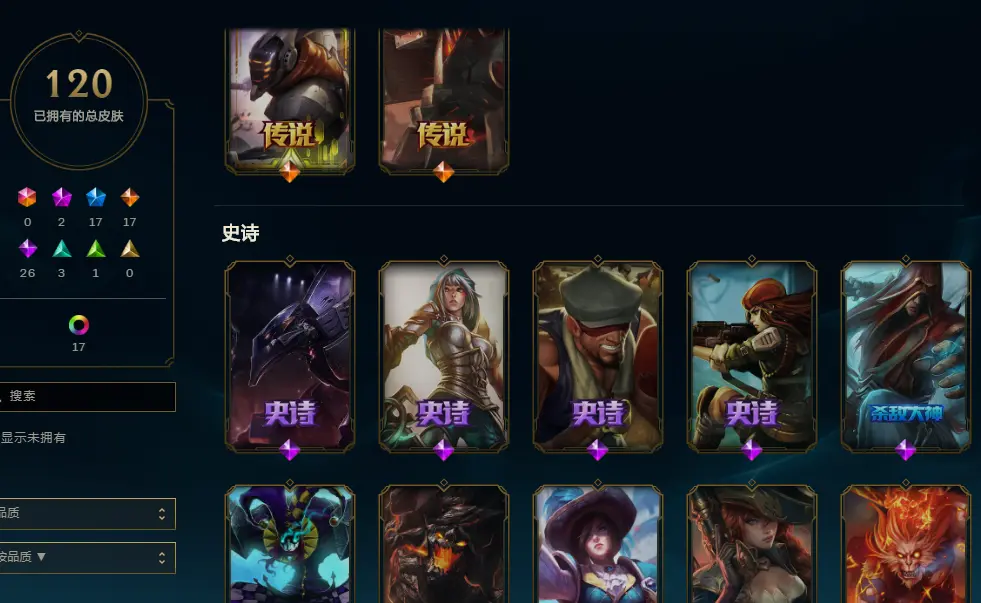Select the 杀敌大神 skin card

tap(905, 356)
